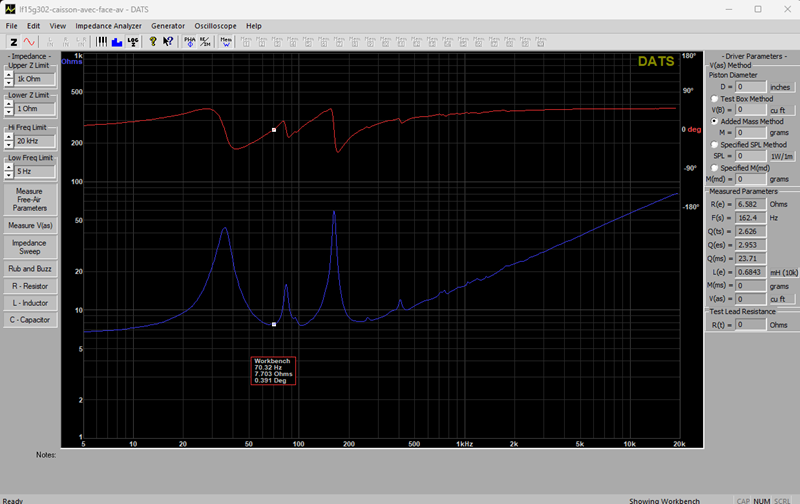This screenshot has width=800, height=504.
Task: Click the 1W/1m unit button beside SPL
Action: (781, 156)
